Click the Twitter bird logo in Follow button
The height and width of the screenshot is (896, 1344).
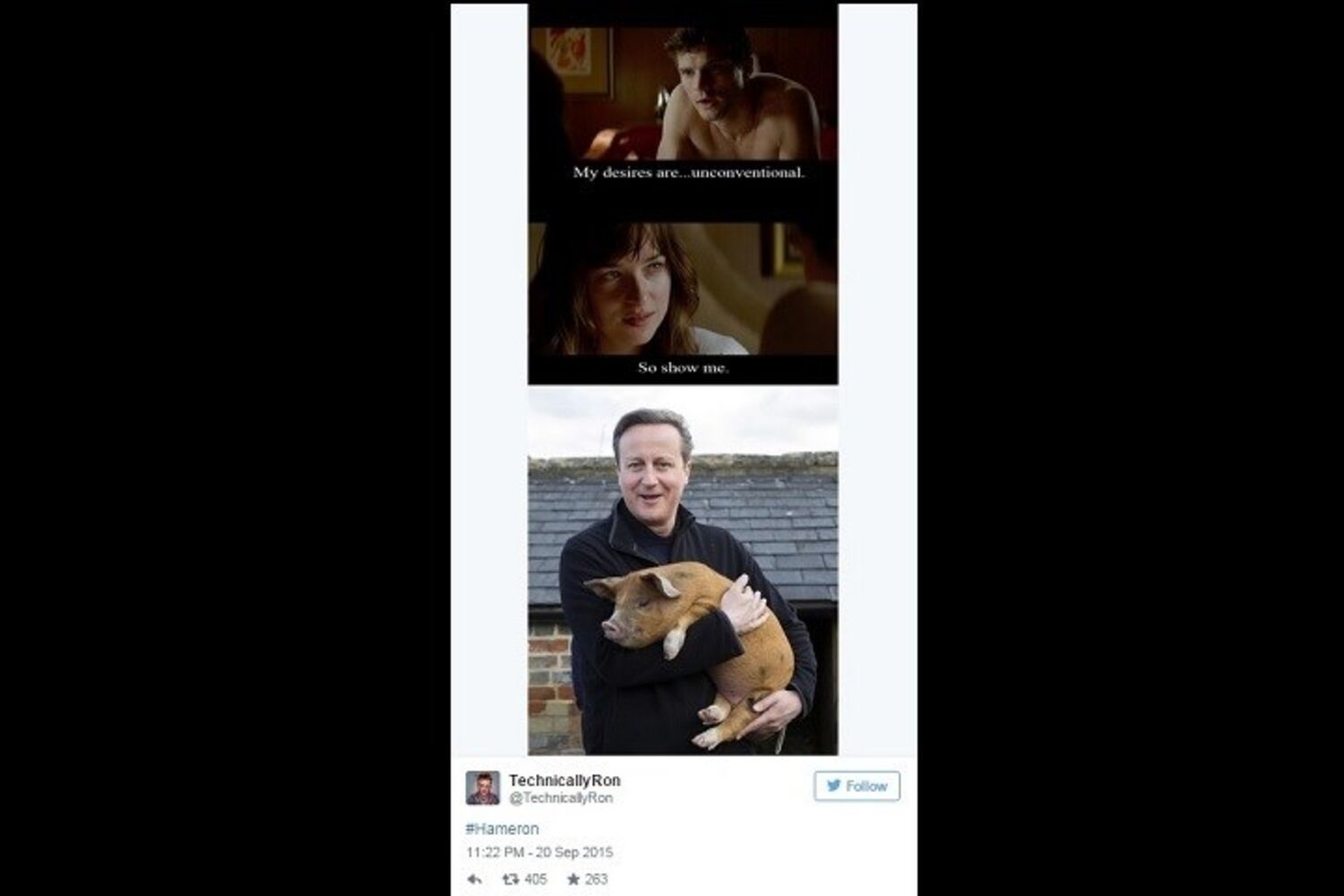(834, 786)
